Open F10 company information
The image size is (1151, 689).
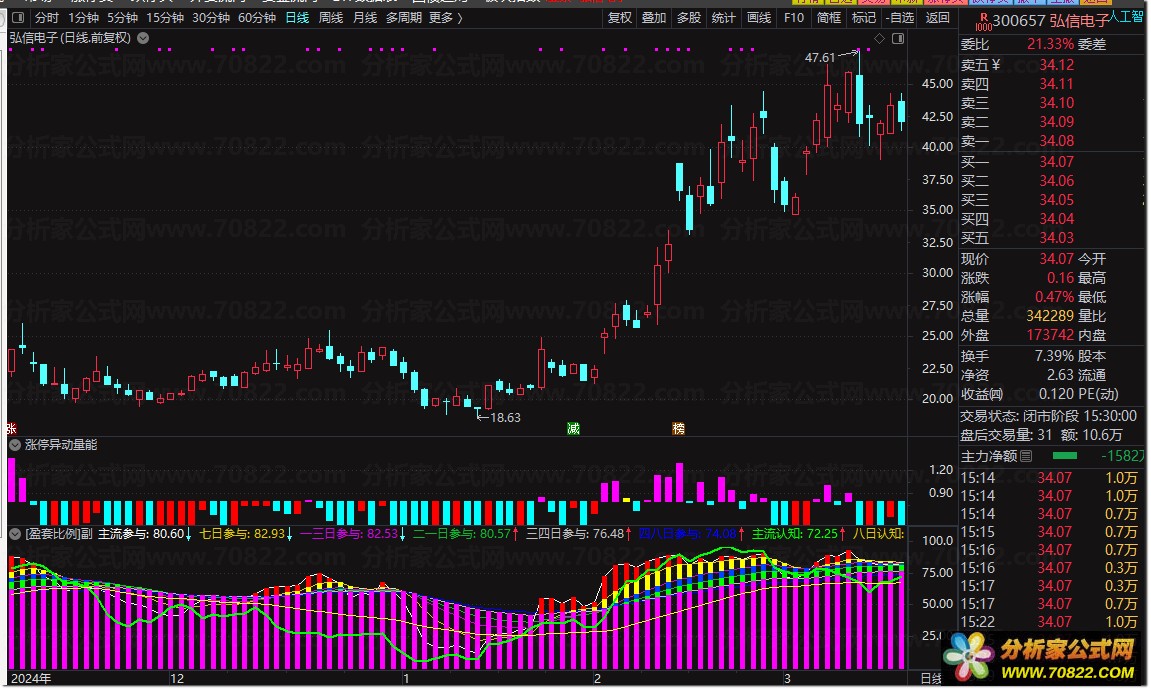point(794,18)
